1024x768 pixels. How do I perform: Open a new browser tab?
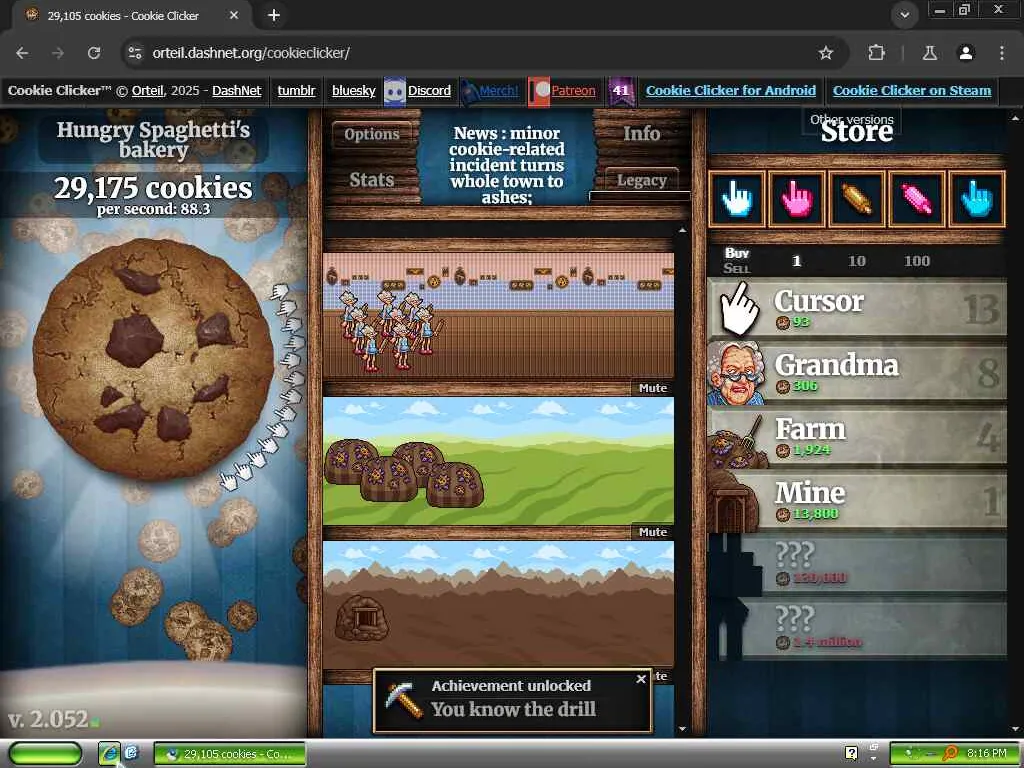(274, 15)
